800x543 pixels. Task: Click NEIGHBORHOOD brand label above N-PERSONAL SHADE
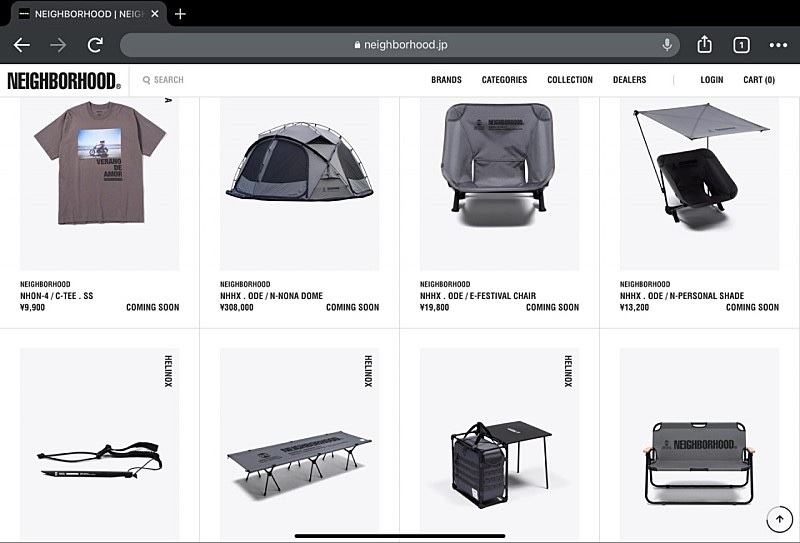[x=645, y=284]
